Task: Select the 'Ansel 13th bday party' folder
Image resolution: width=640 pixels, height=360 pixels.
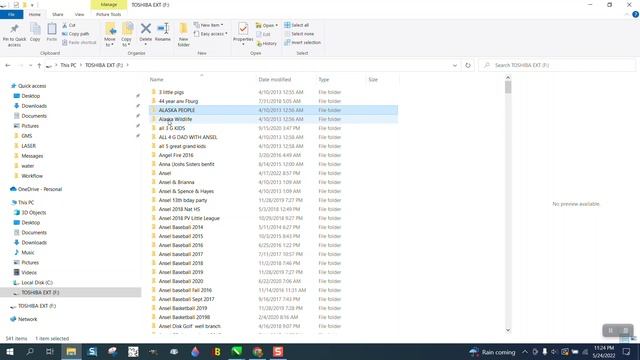Action: pos(183,200)
